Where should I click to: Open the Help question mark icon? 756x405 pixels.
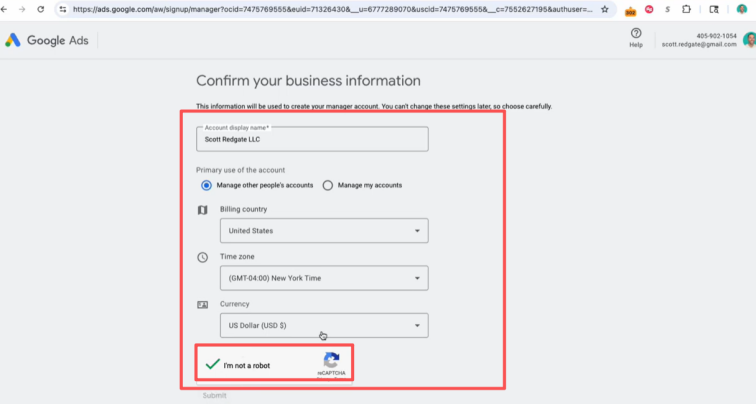pos(636,33)
